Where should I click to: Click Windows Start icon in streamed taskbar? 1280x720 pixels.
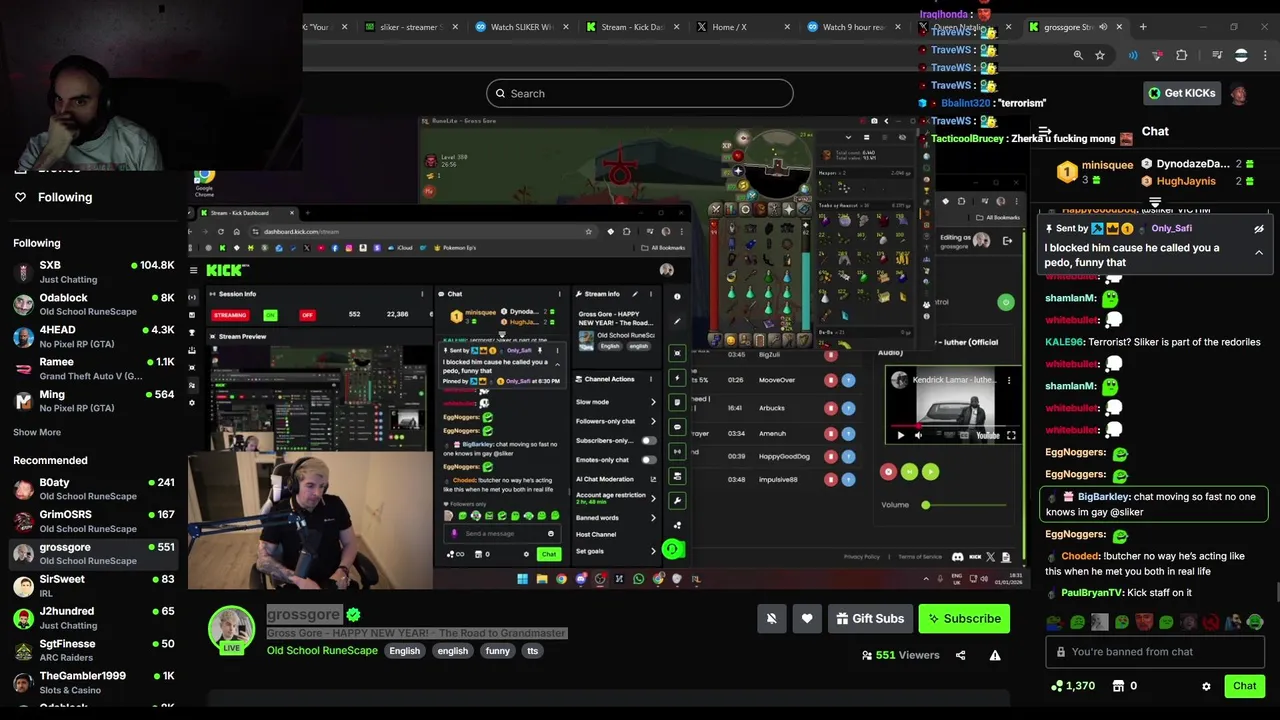[x=522, y=578]
